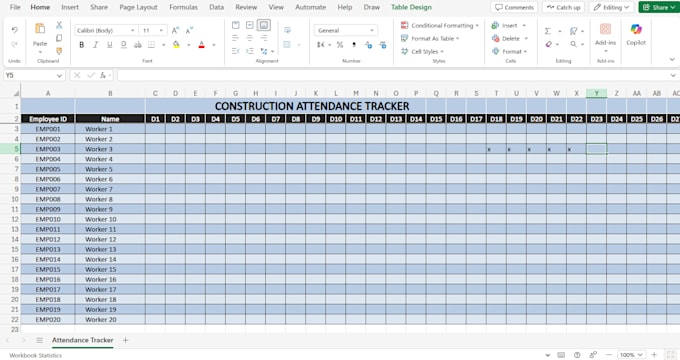Click the increase decimal icon
This screenshot has height=360, width=680.
(368, 45)
